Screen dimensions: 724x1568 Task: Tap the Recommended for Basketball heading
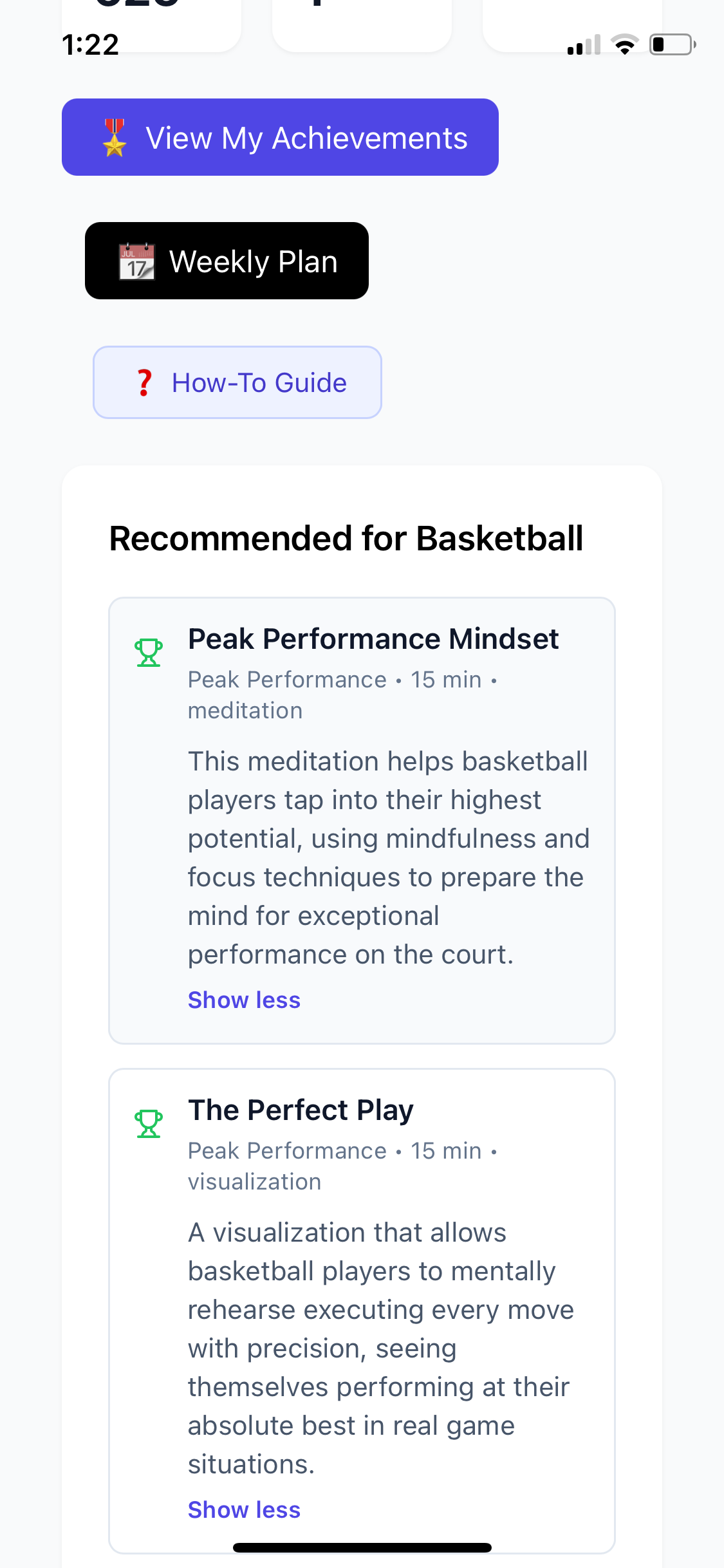[x=346, y=538]
